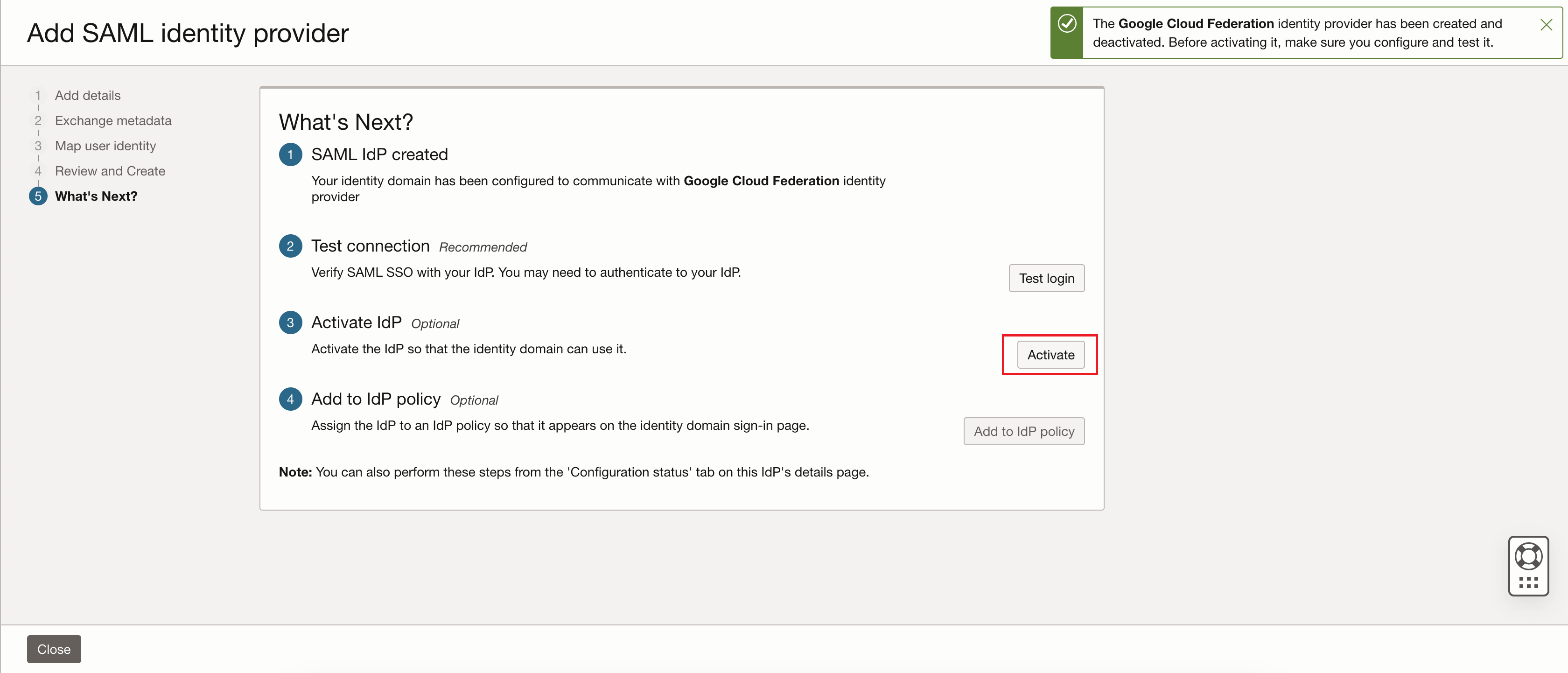This screenshot has height=673, width=1568.
Task: Select the What's Next step in the sidebar
Action: click(x=96, y=196)
